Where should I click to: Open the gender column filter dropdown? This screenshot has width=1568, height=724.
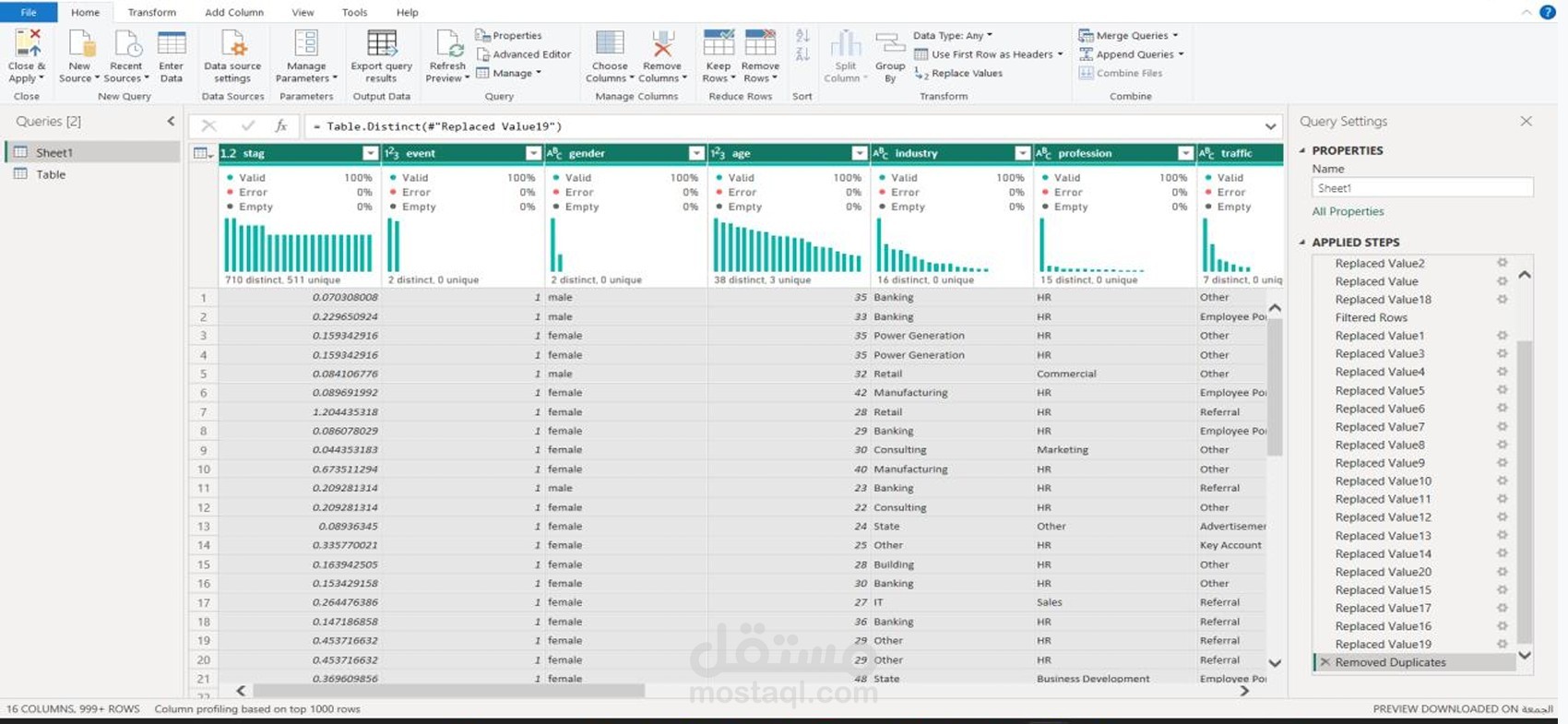[696, 153]
